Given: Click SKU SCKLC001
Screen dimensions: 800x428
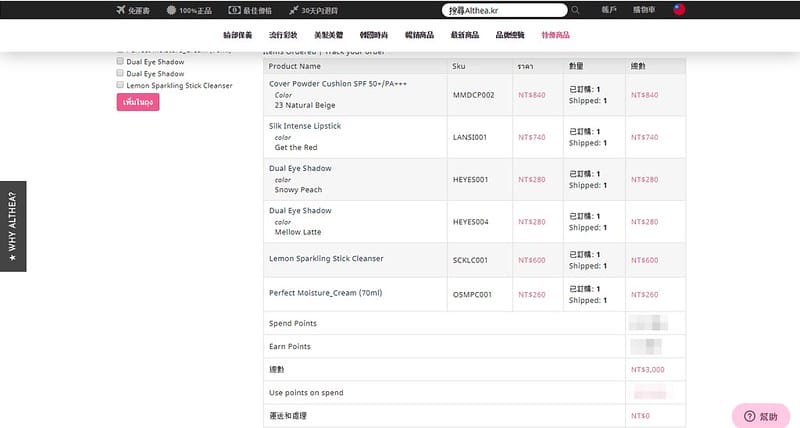Looking at the screenshot, I should coord(470,260).
